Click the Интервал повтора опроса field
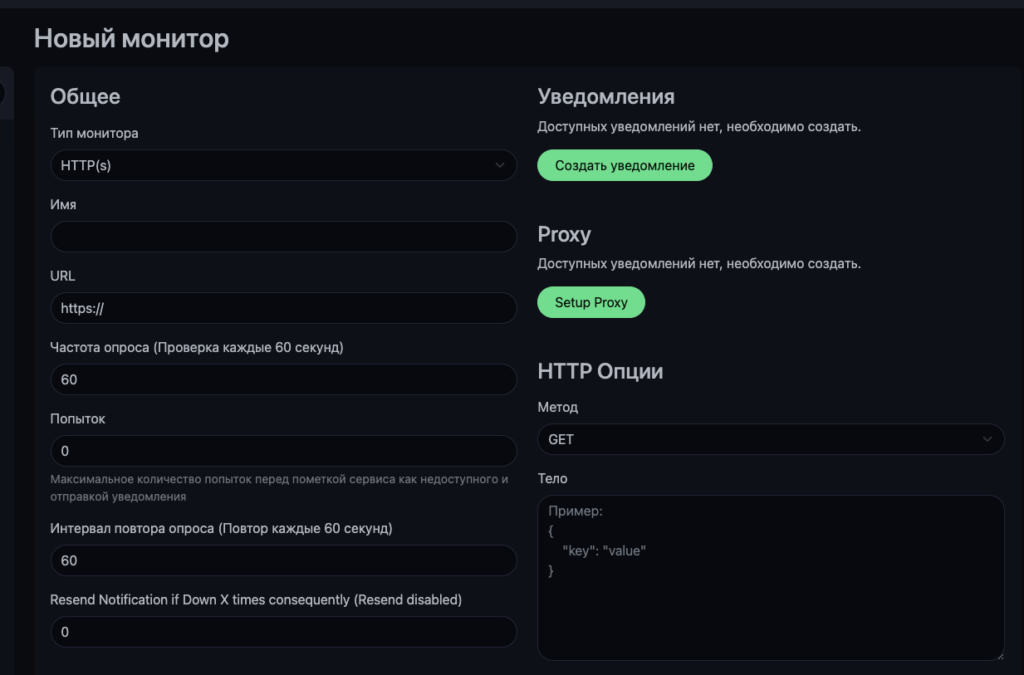 (283, 560)
